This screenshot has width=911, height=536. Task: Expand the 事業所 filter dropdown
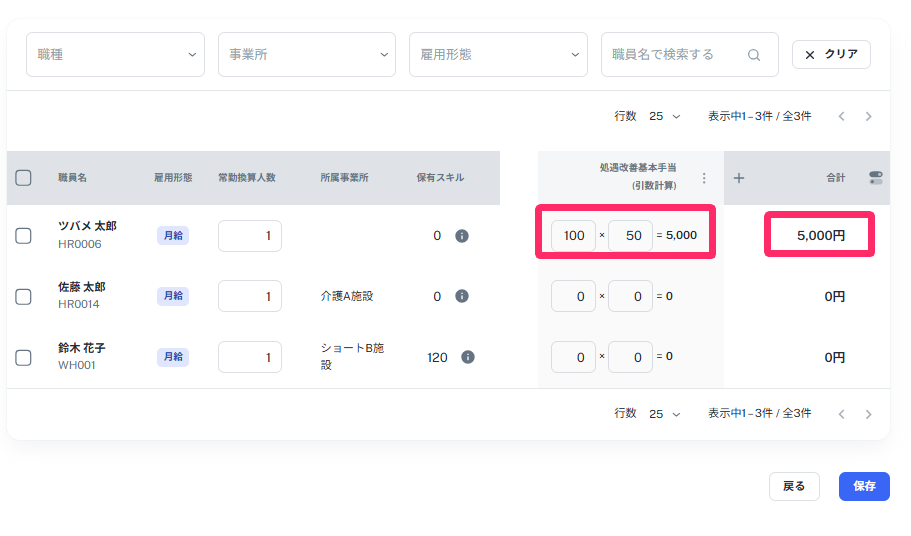pos(307,55)
